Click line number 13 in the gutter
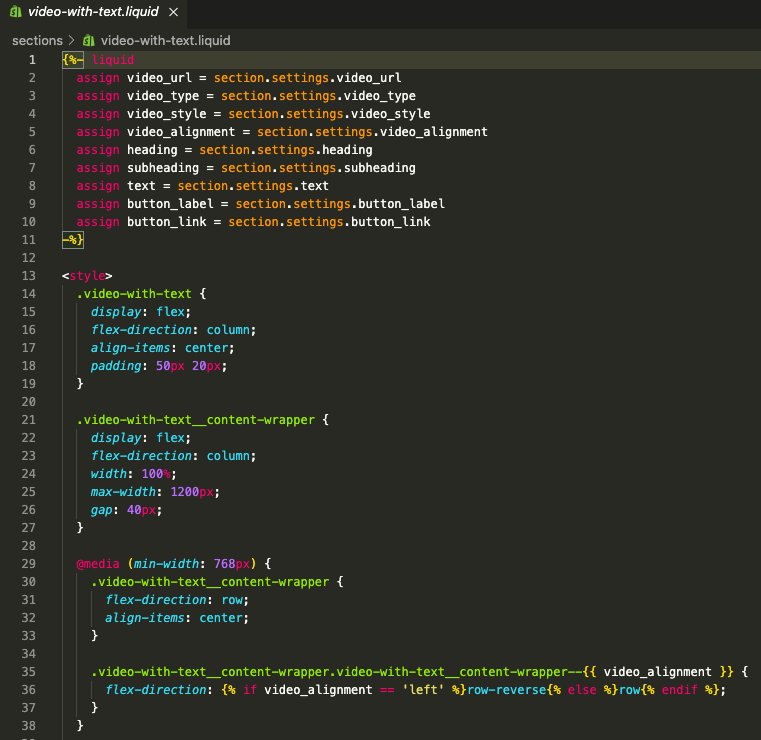 coord(29,276)
